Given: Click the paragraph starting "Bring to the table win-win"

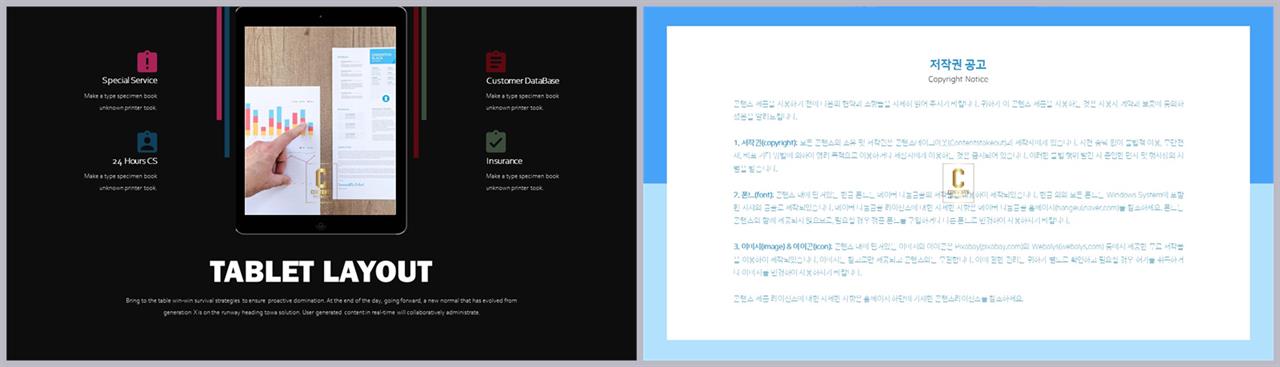Looking at the screenshot, I should [321, 306].
